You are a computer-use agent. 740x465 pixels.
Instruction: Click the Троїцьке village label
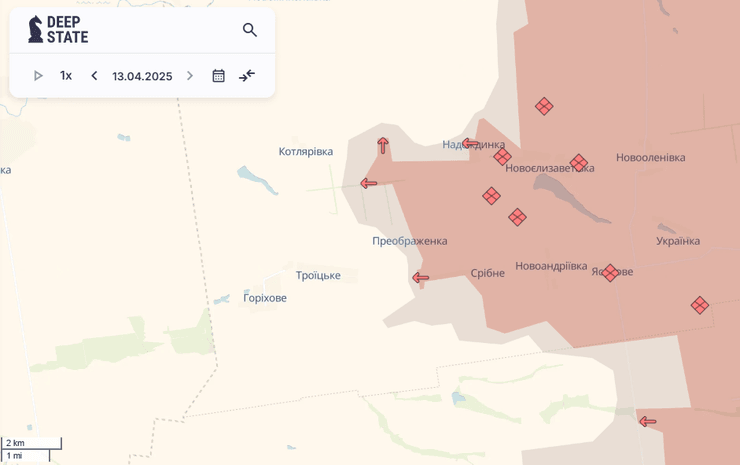tap(318, 276)
